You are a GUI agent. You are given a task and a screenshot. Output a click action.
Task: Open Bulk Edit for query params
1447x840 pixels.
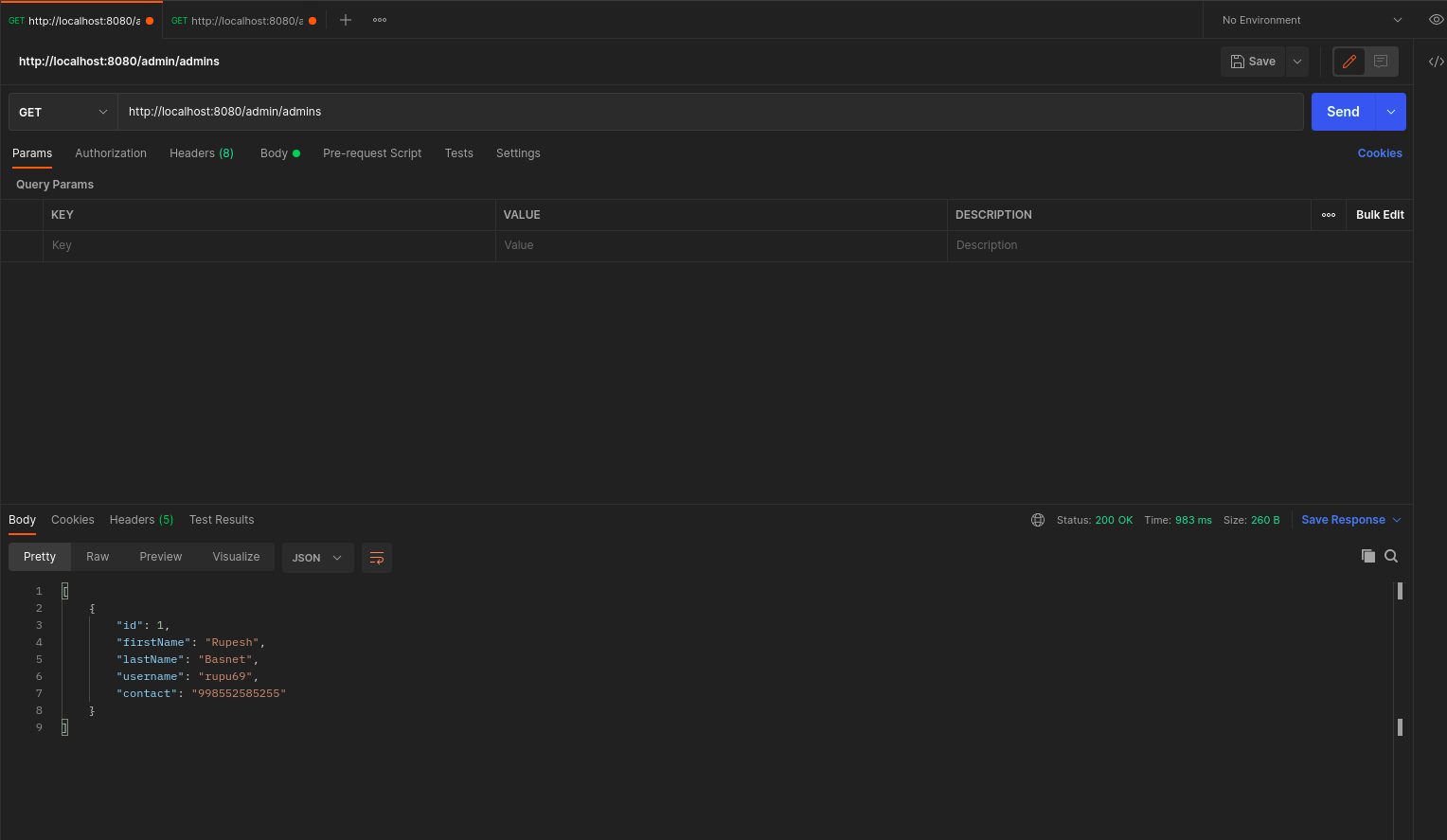tap(1379, 214)
